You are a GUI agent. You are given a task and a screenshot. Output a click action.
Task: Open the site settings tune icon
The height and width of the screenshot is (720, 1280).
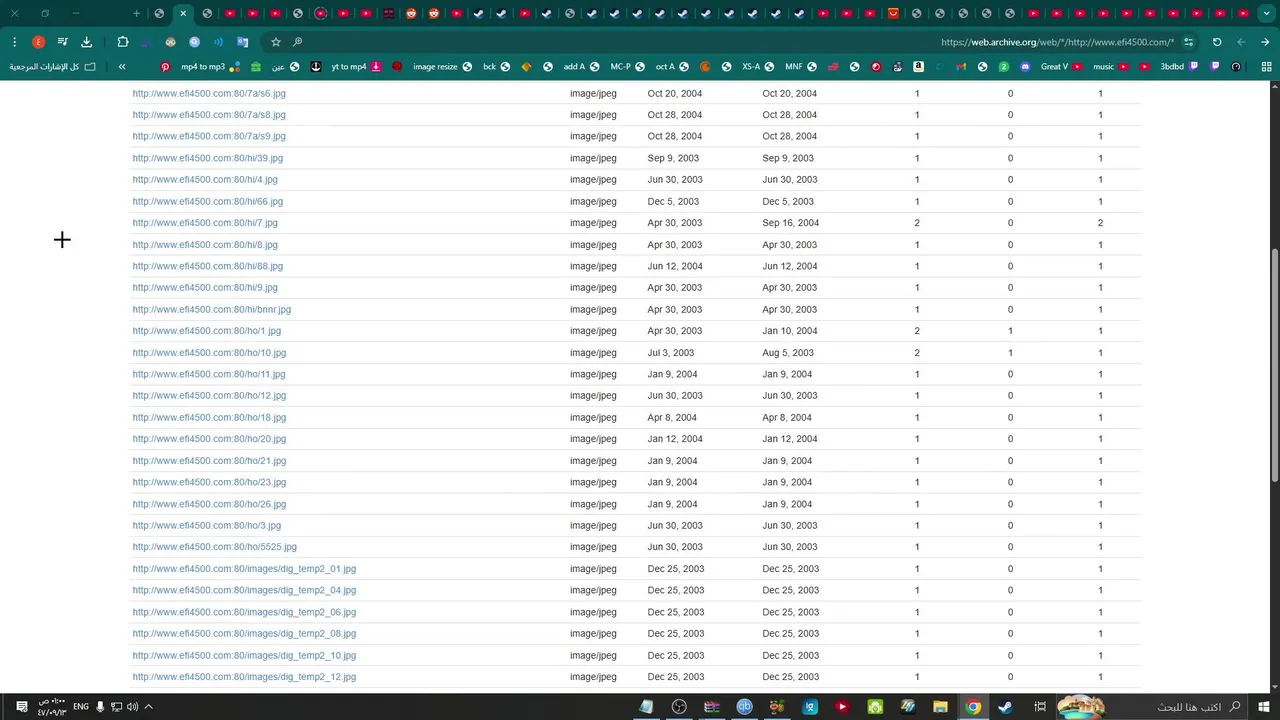click(x=1188, y=42)
